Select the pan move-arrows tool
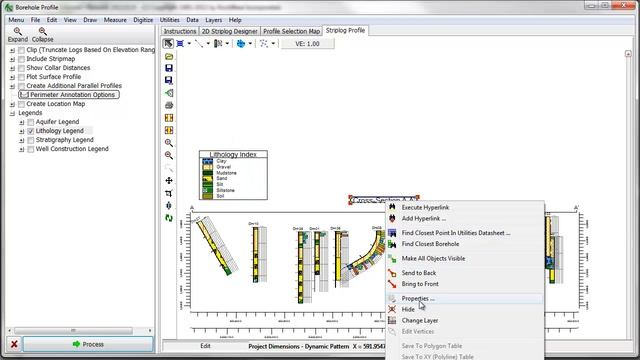Image resolution: width=640 pixels, height=360 pixels. (169, 180)
